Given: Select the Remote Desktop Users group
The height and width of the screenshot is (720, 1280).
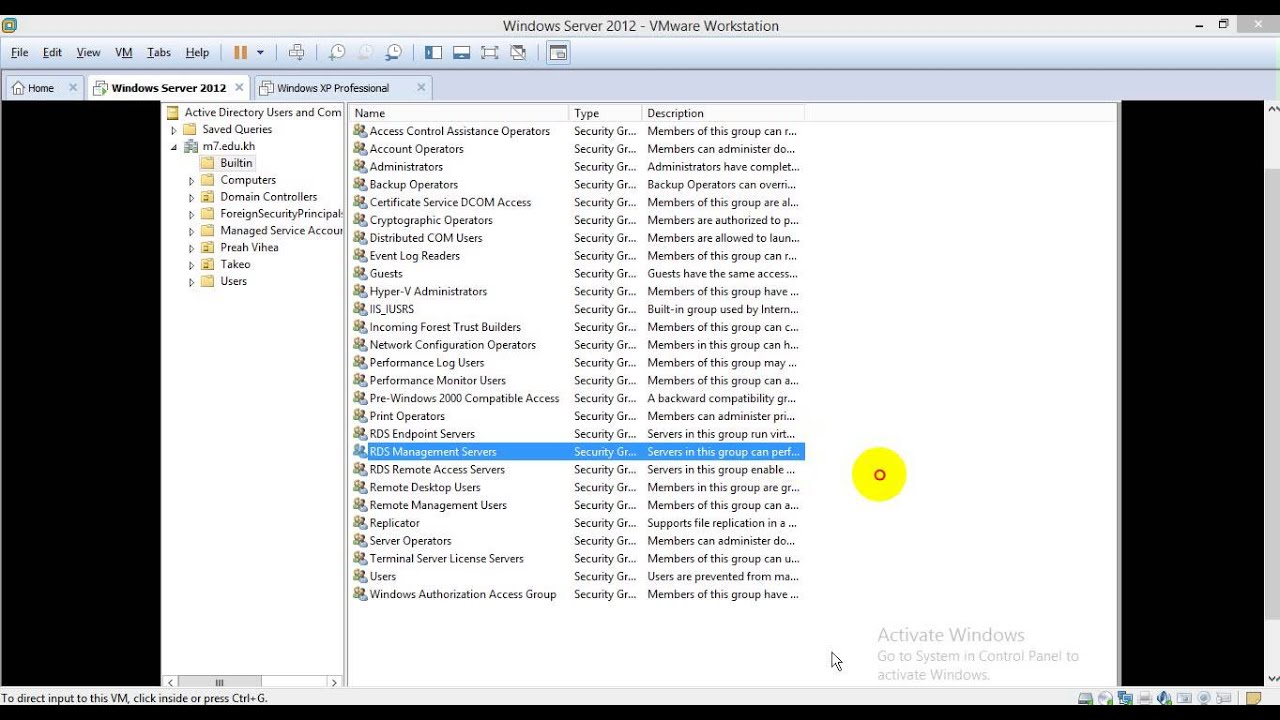Looking at the screenshot, I should click(x=577, y=488).
